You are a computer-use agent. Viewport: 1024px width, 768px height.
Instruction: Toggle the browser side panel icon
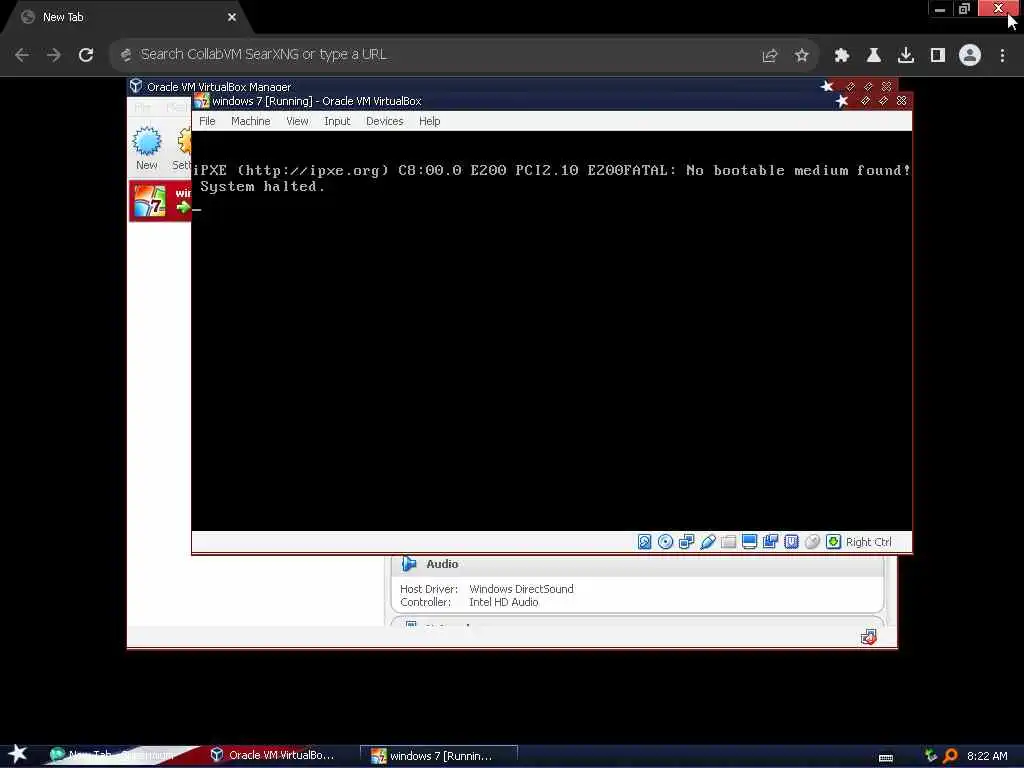pos(938,55)
